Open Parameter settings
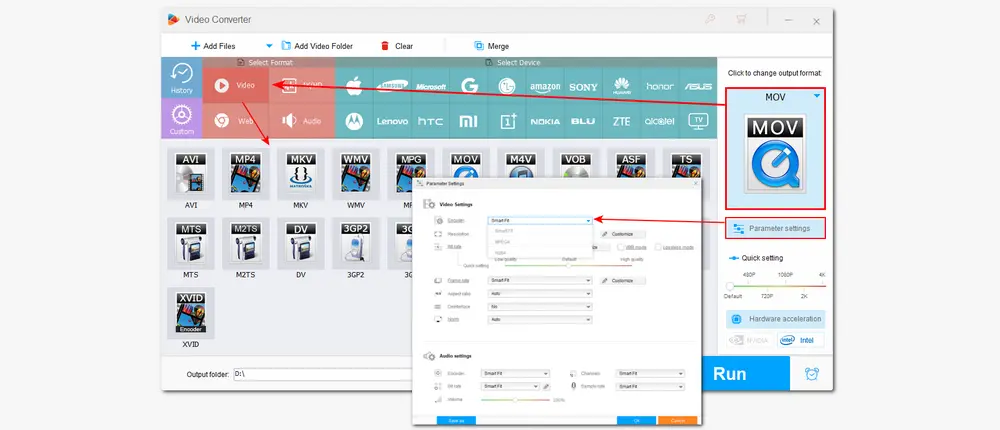The height and width of the screenshot is (430, 1000). pos(775,228)
